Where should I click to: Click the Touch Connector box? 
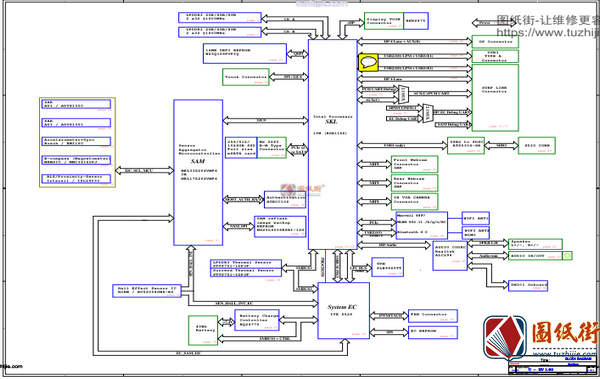pyautogui.click(x=246, y=77)
